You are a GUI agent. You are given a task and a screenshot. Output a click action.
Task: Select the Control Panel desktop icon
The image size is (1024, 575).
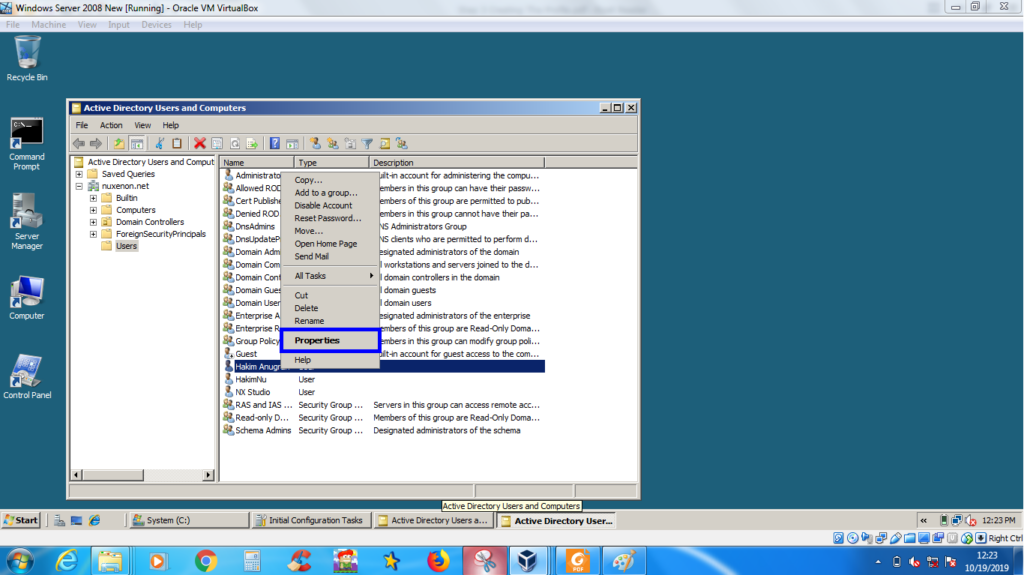(27, 376)
